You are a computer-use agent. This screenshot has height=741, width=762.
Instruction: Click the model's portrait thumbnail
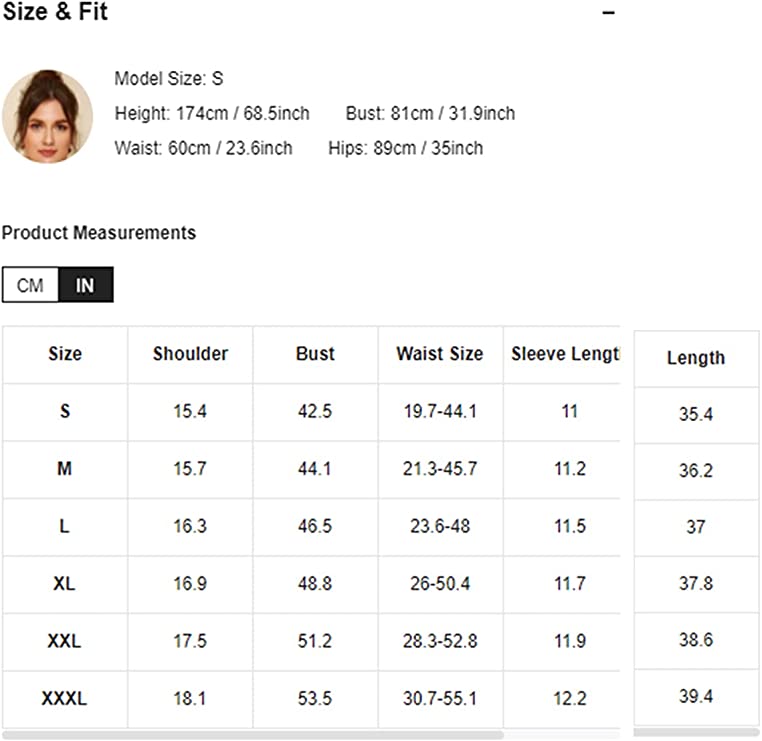47,117
